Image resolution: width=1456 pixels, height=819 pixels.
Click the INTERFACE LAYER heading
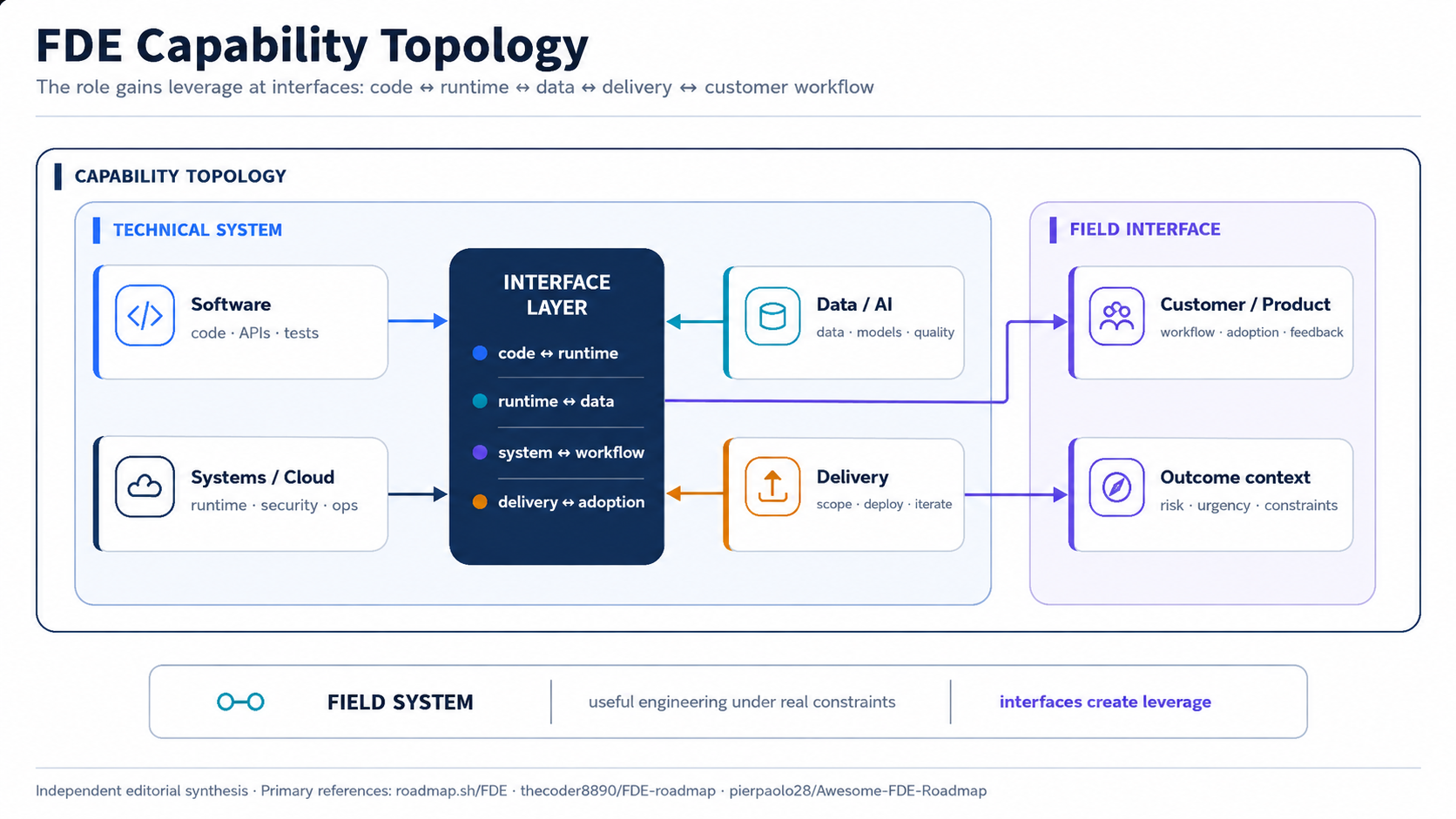coord(556,295)
